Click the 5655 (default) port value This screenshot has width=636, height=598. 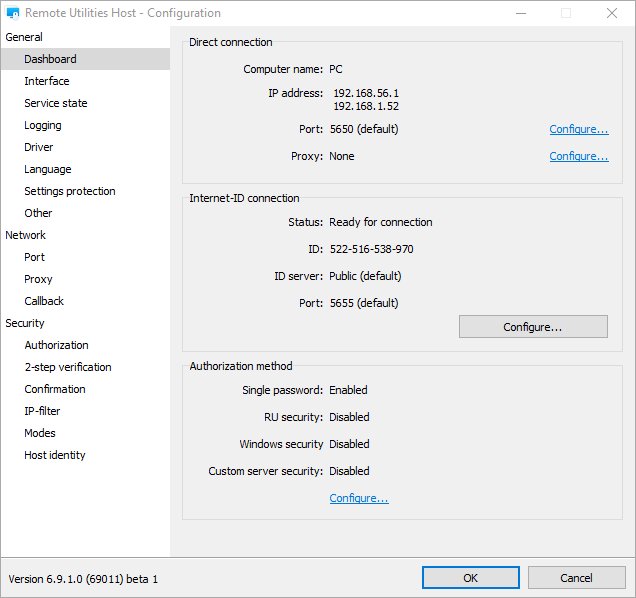(364, 303)
